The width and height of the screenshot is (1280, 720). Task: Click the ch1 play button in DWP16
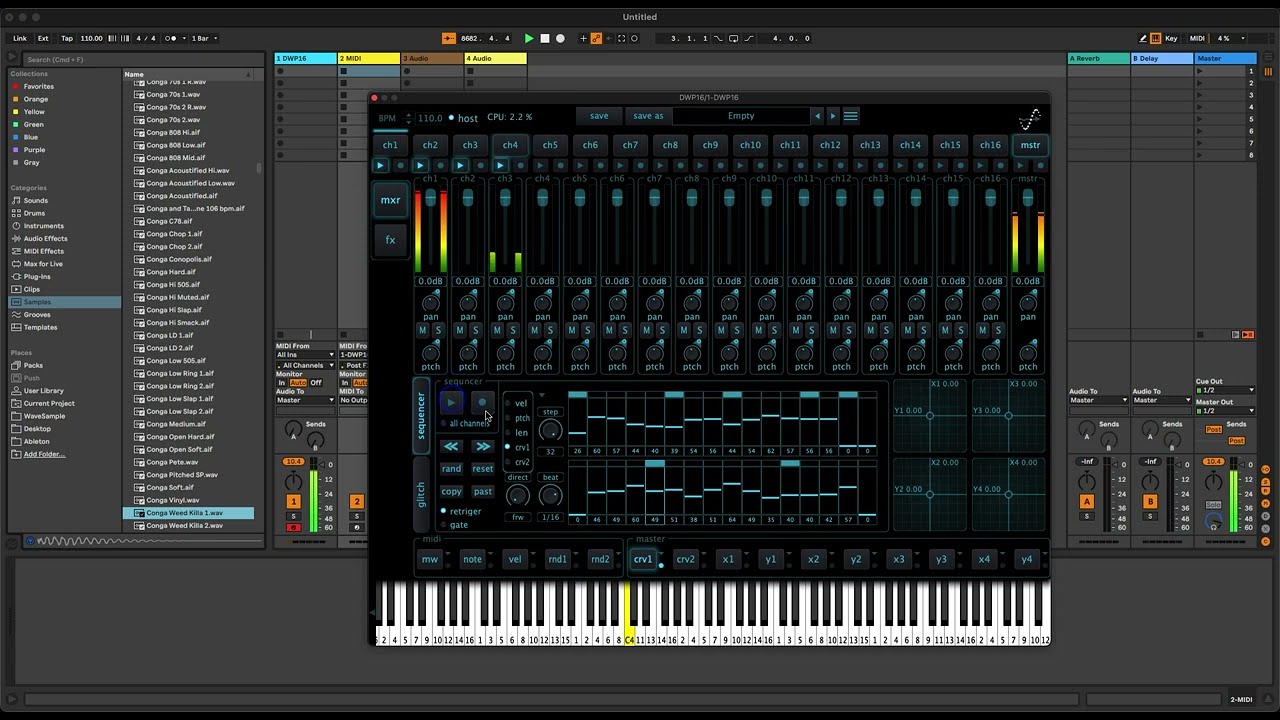[380, 165]
